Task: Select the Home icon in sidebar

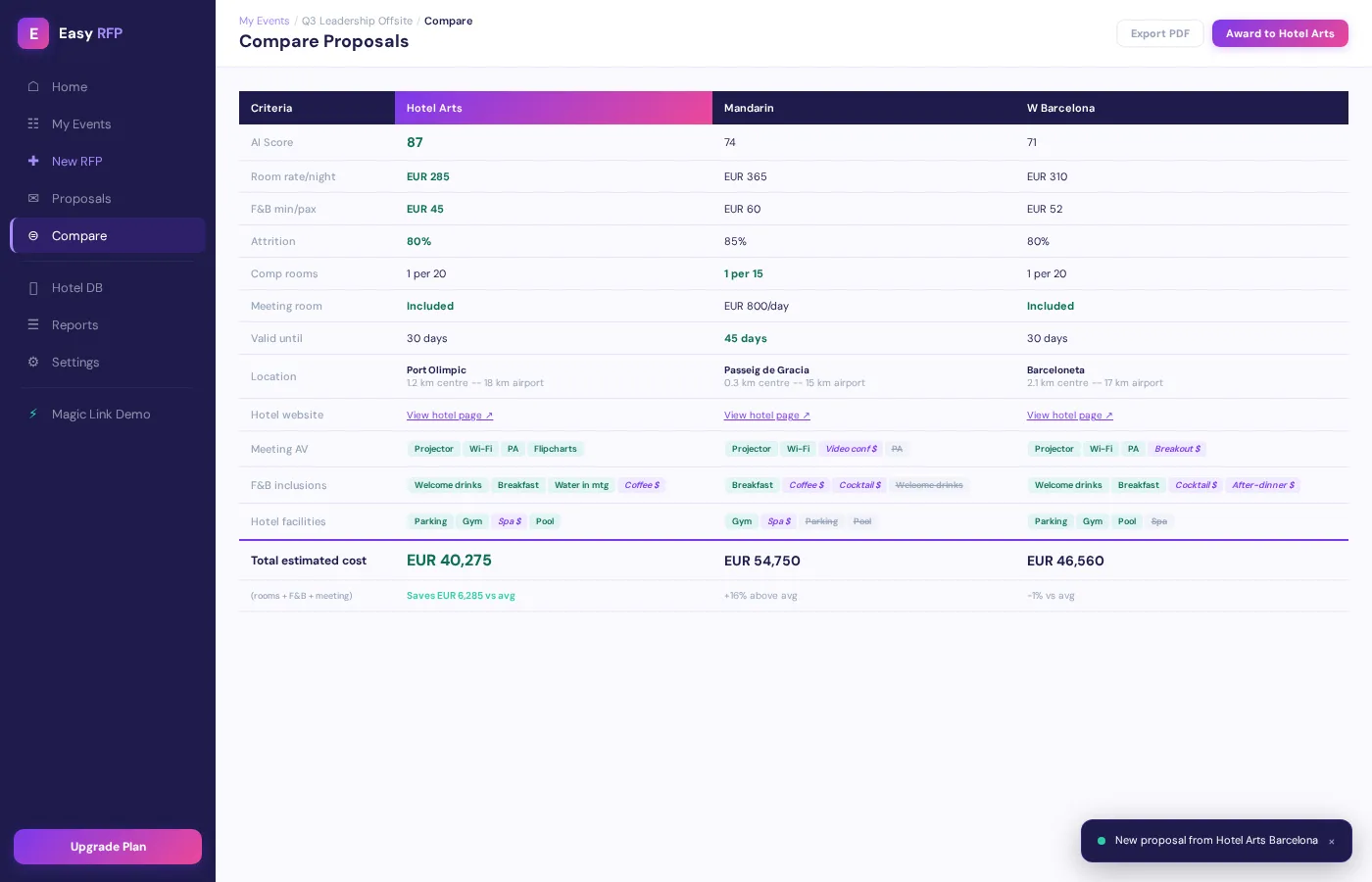Action: point(33,86)
